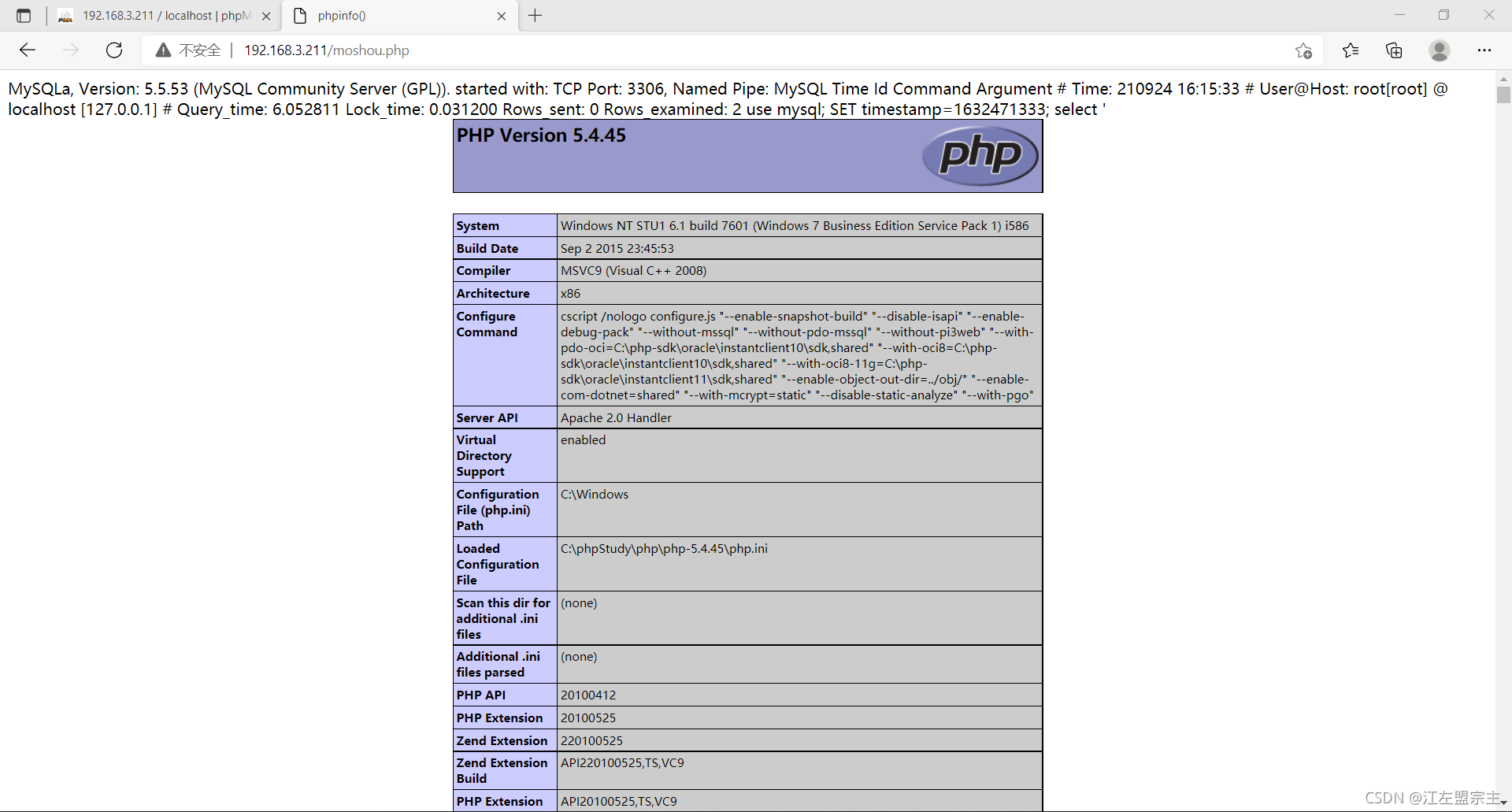Image resolution: width=1512 pixels, height=812 pixels.
Task: Click the 220100525 value
Action: (591, 741)
